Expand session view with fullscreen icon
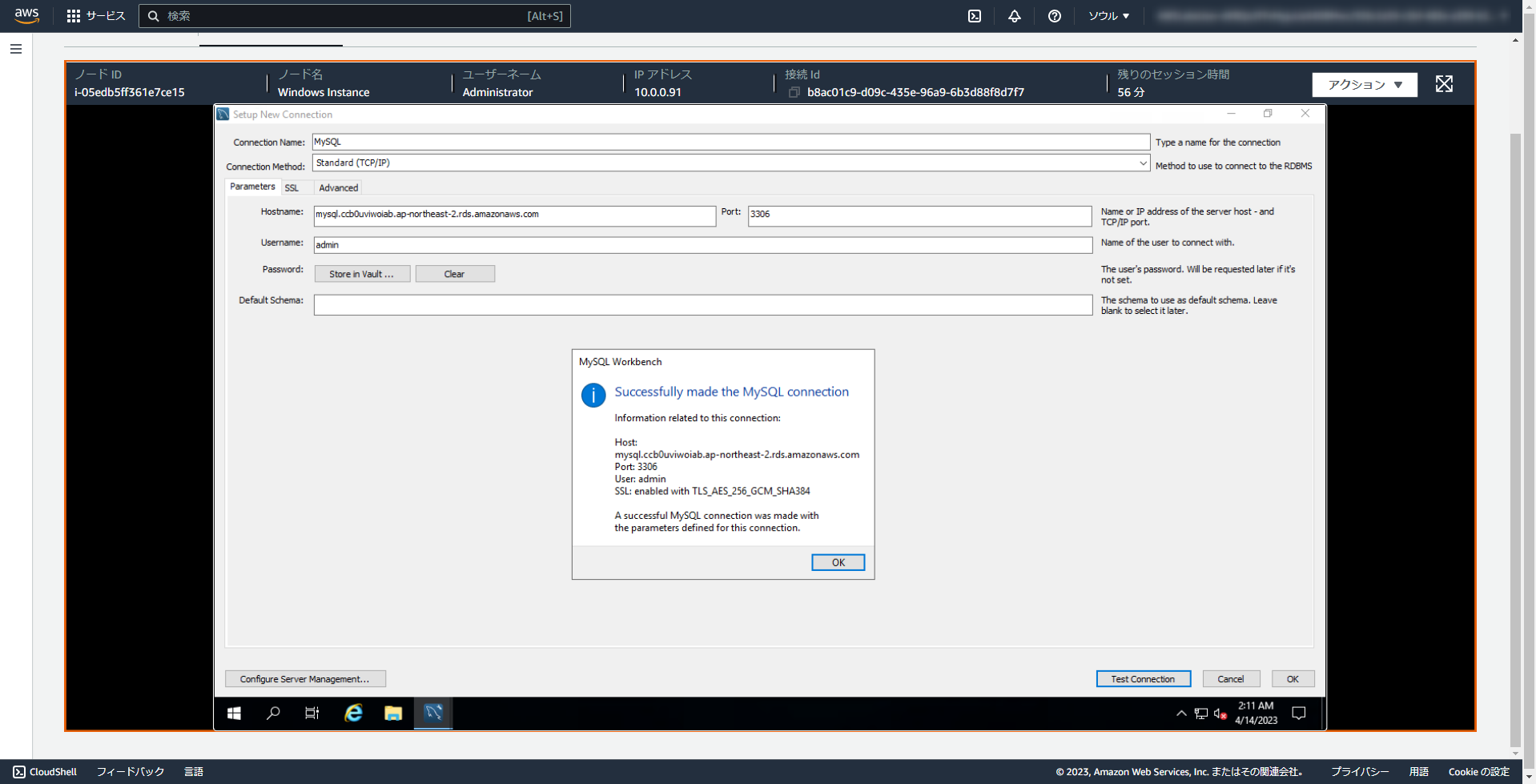1536x784 pixels. tap(1443, 83)
